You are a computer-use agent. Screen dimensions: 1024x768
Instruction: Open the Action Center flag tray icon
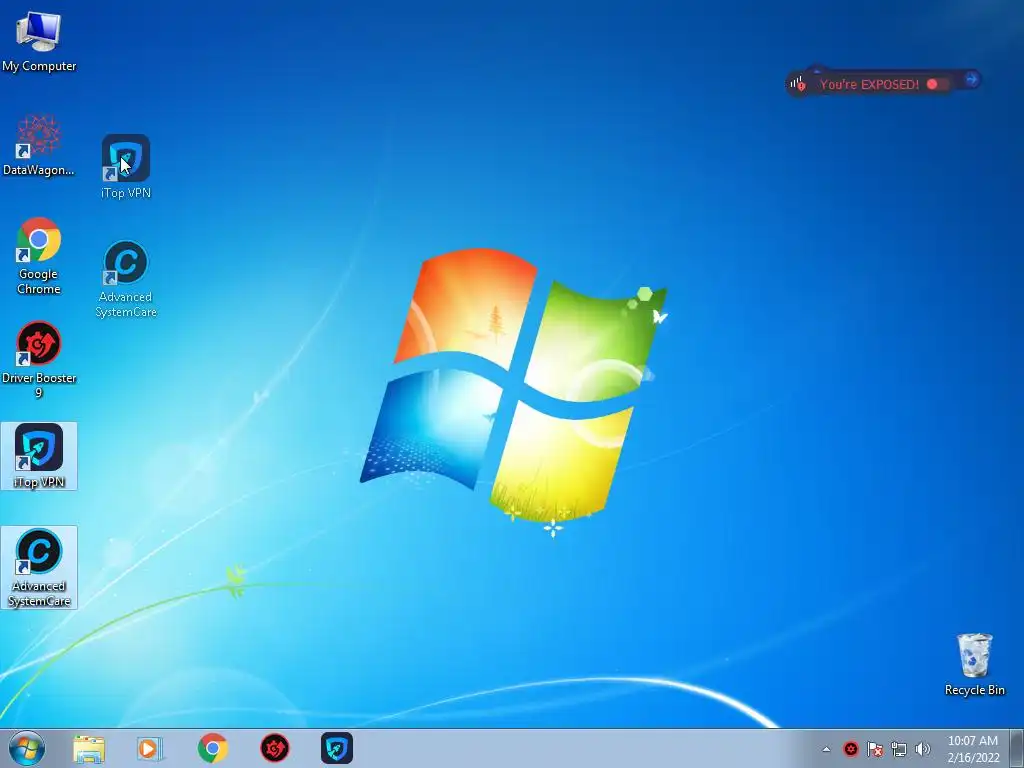coord(874,749)
